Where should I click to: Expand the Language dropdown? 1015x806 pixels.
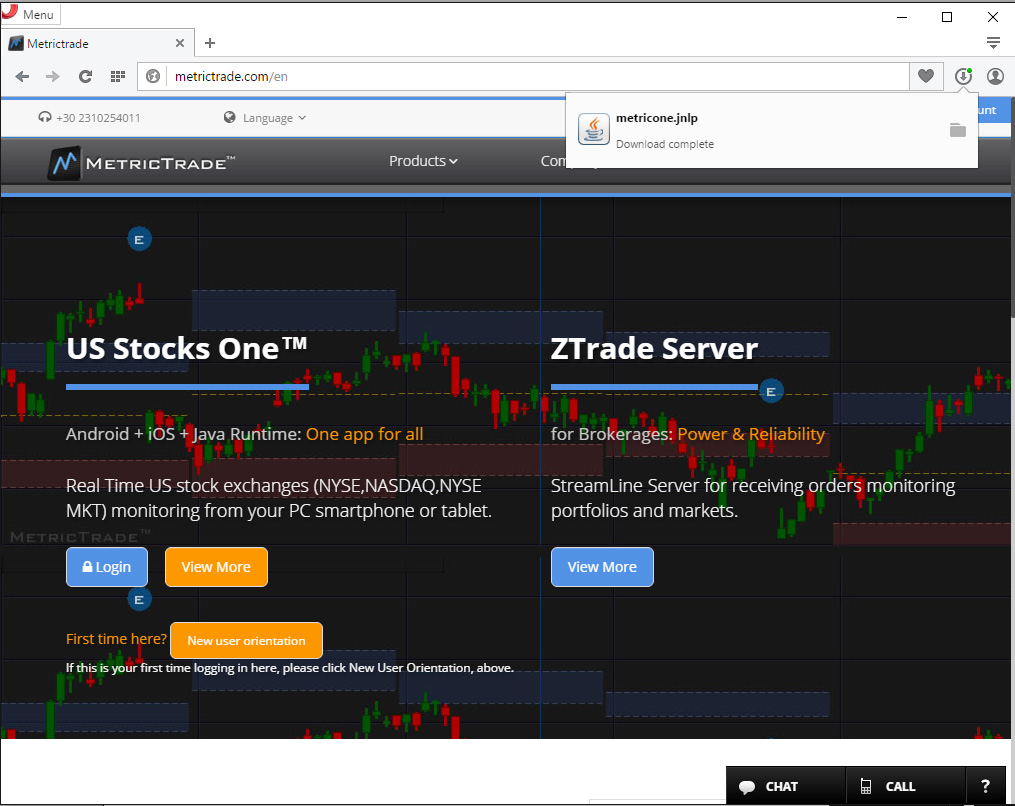(x=274, y=118)
